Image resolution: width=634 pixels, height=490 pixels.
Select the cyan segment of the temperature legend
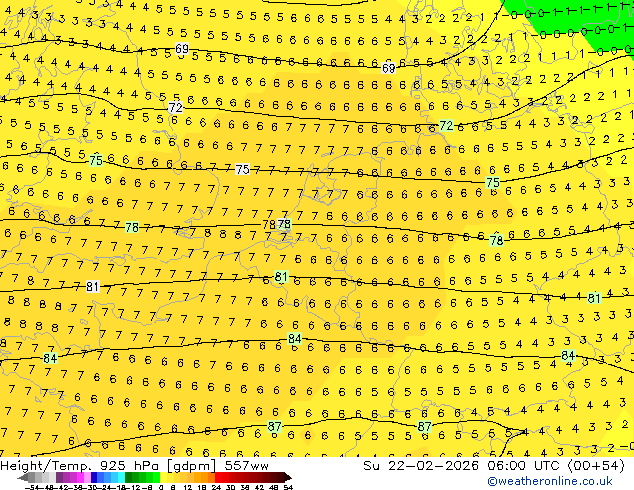pyautogui.click(x=121, y=477)
